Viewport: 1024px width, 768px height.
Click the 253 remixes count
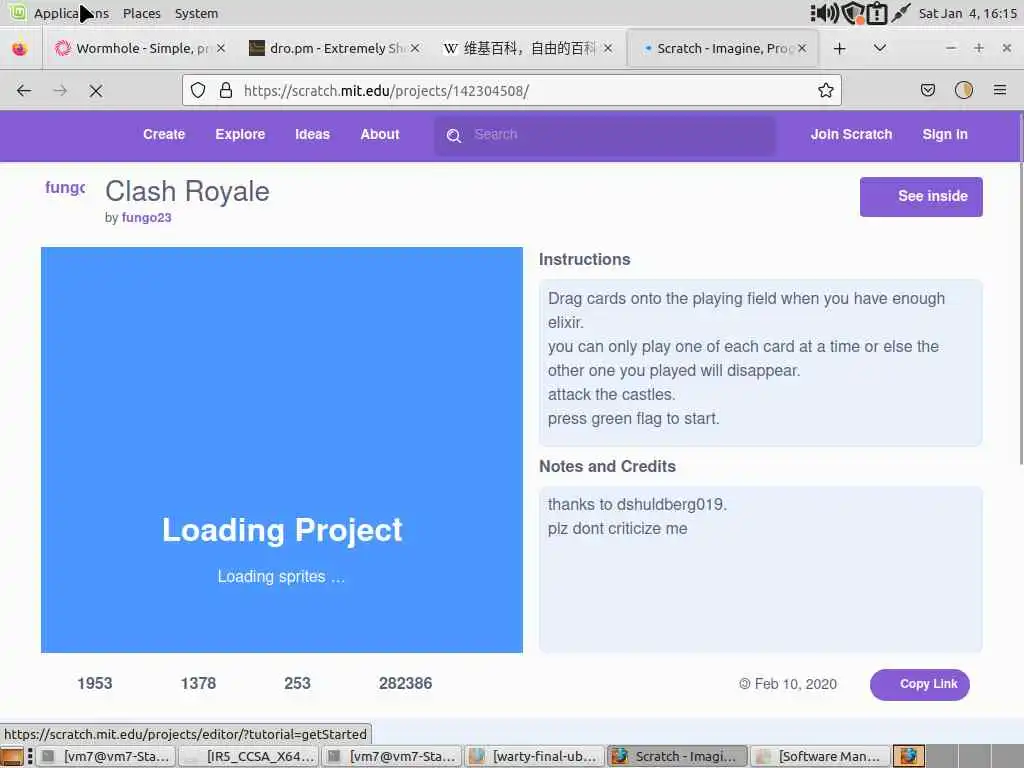click(297, 684)
